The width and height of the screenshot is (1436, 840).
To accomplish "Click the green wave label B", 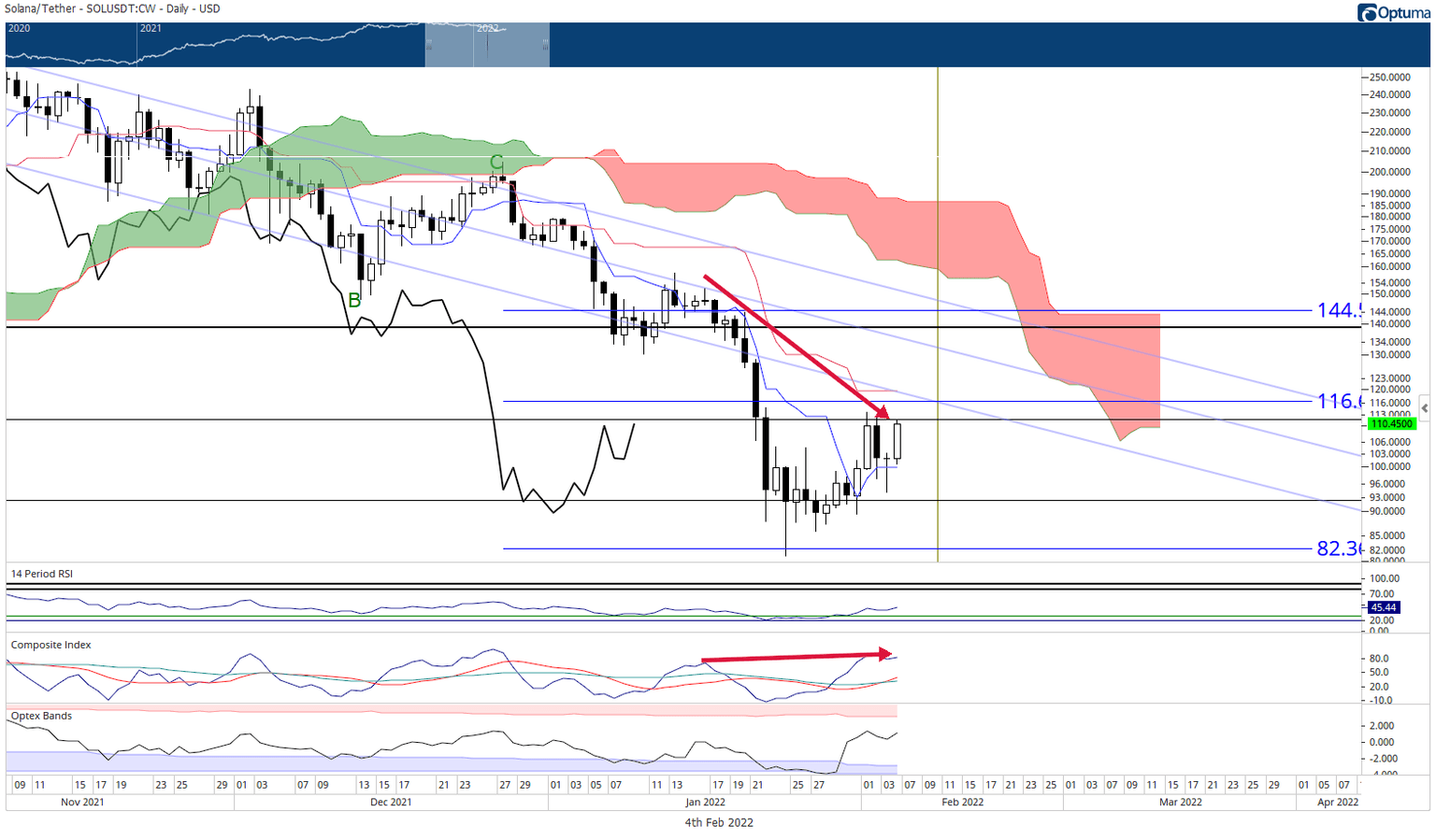I will click(354, 301).
